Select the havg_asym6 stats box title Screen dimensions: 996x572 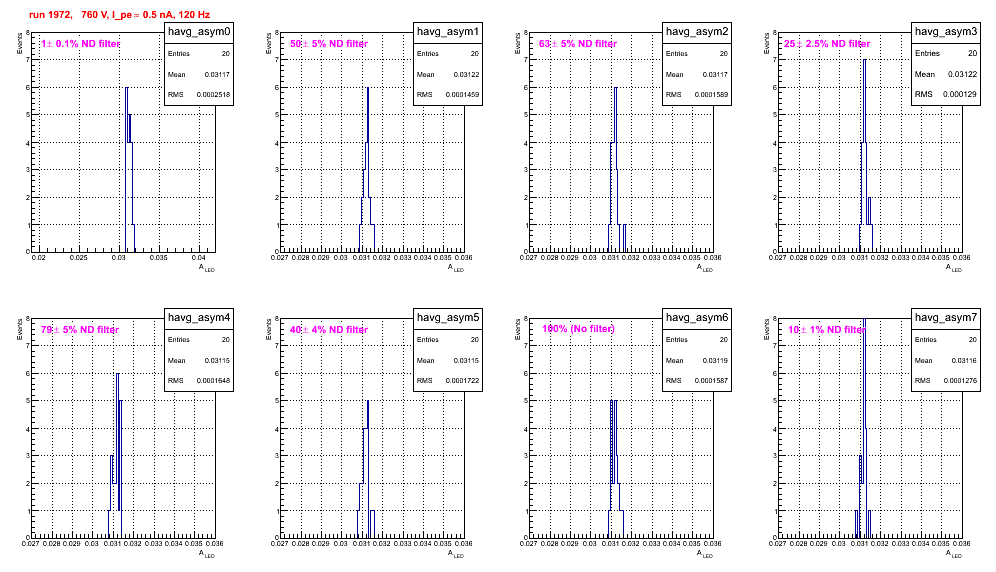(697, 317)
